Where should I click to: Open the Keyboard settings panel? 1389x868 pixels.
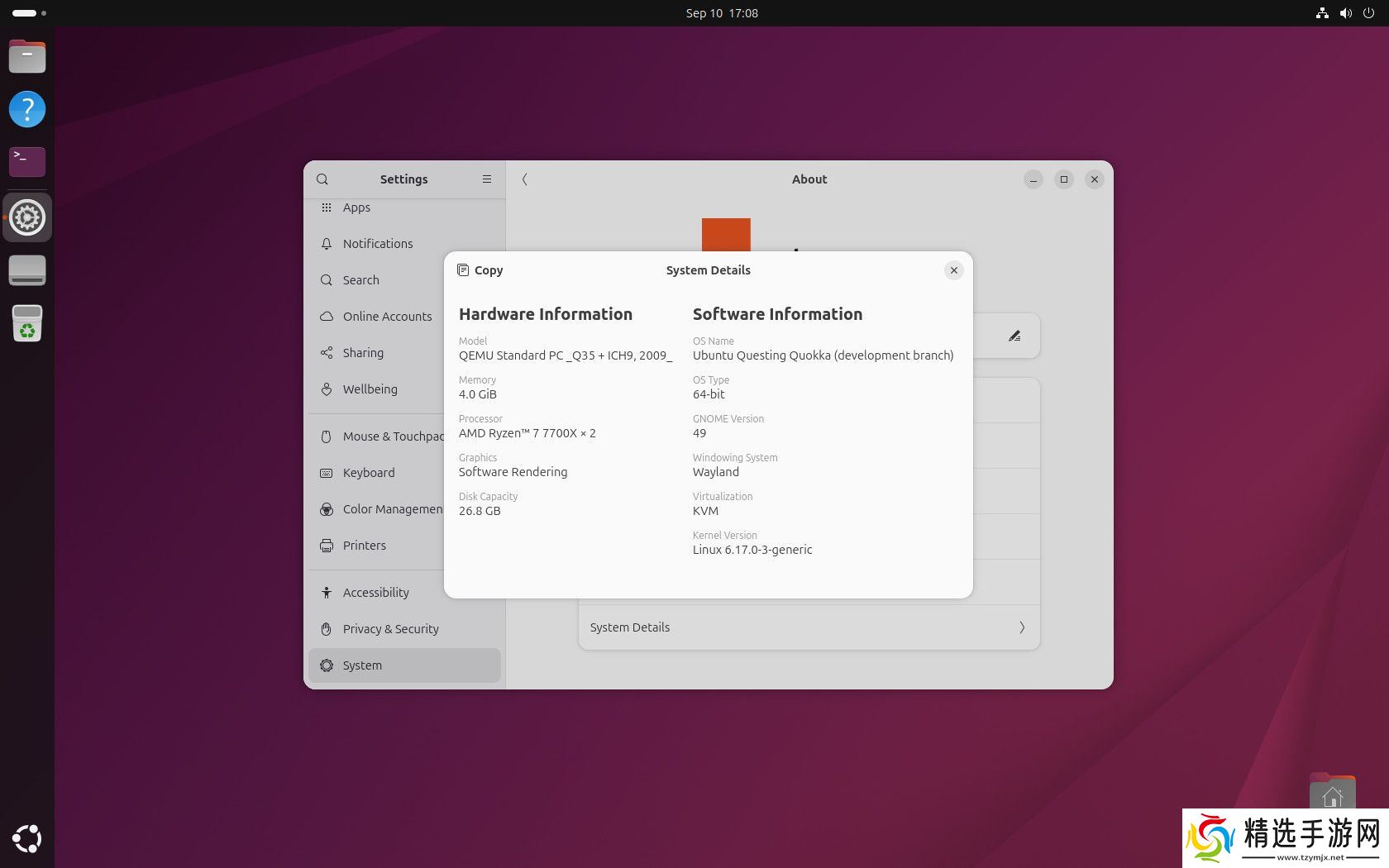click(x=368, y=473)
